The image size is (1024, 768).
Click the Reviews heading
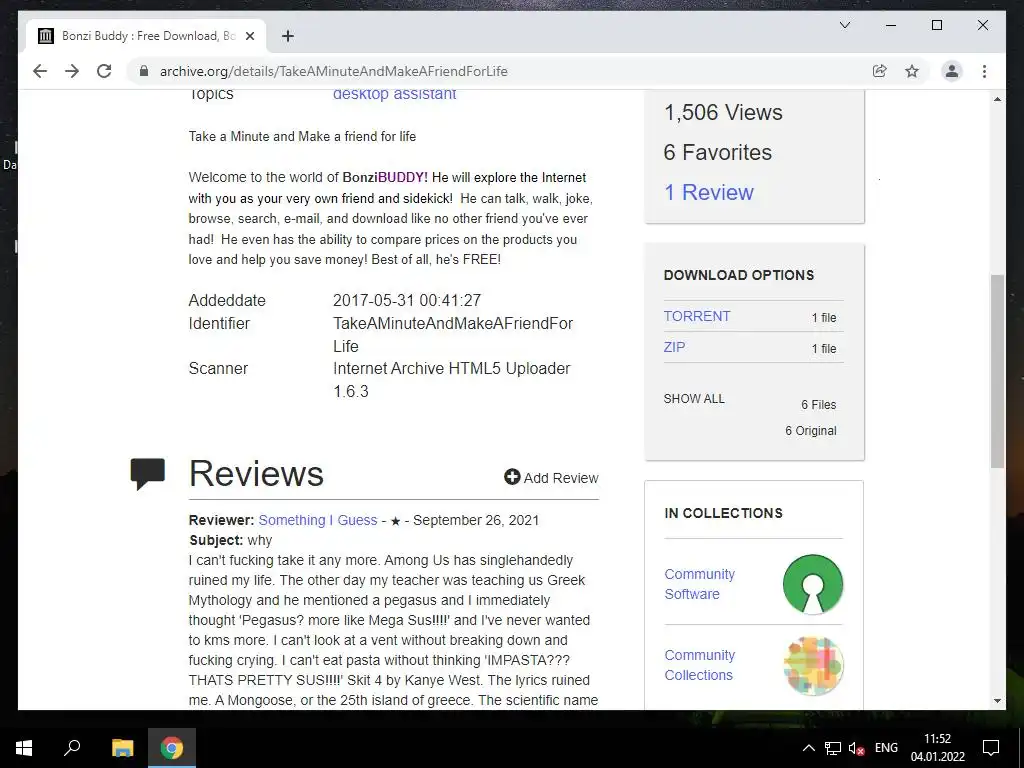256,473
